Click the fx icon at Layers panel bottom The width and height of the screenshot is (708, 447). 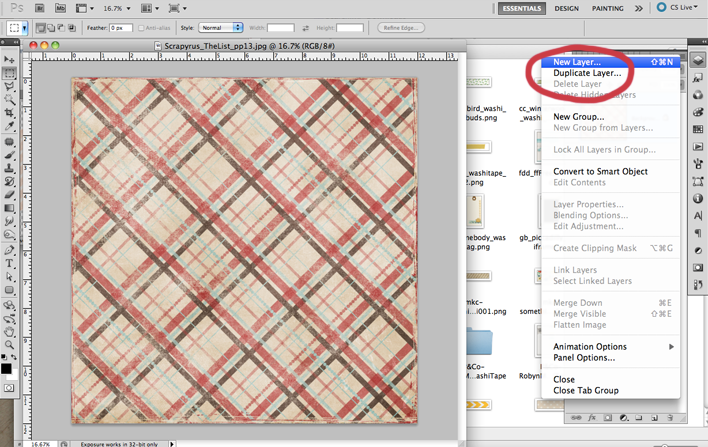[x=592, y=418]
